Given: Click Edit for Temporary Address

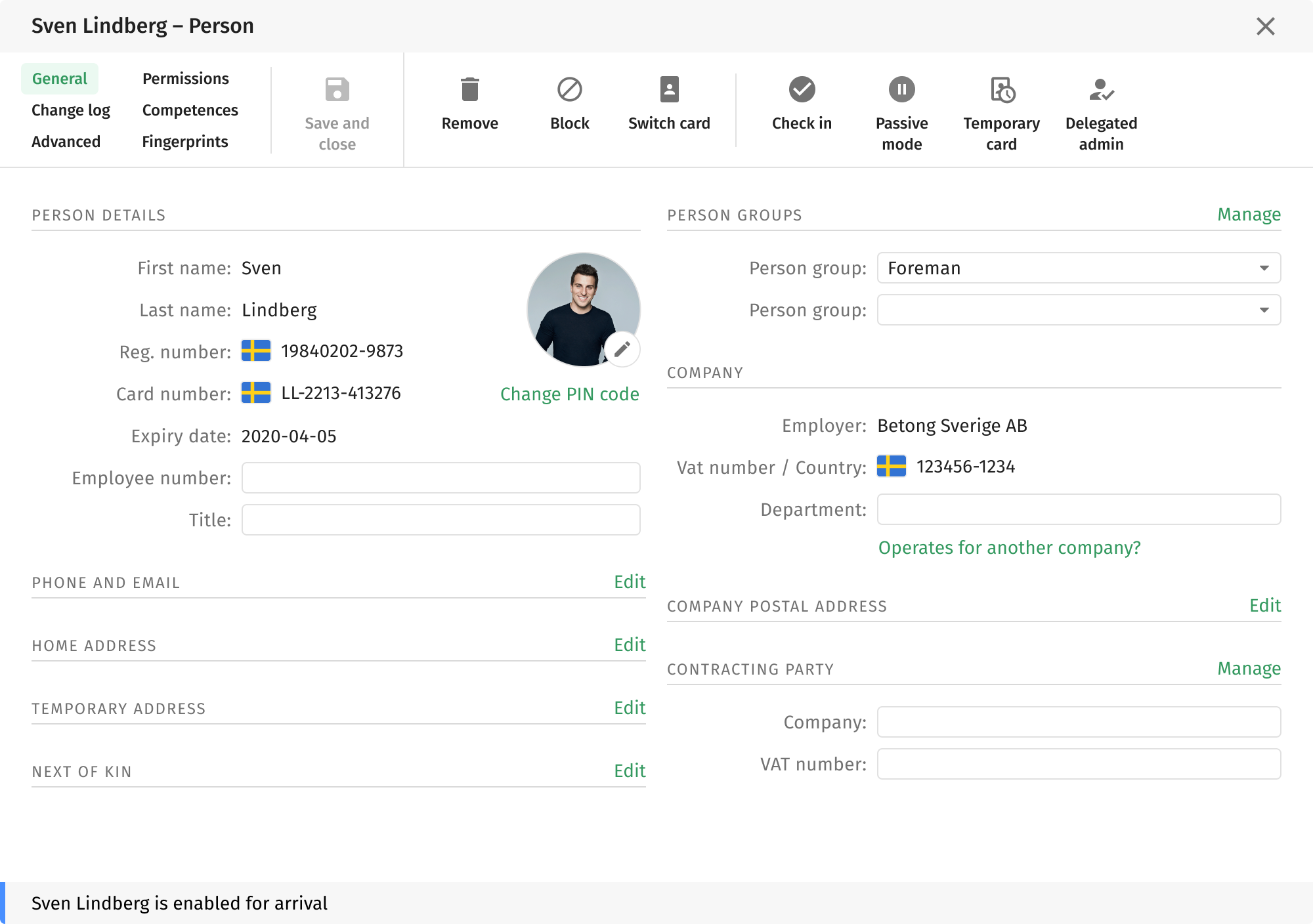Looking at the screenshot, I should [630, 708].
